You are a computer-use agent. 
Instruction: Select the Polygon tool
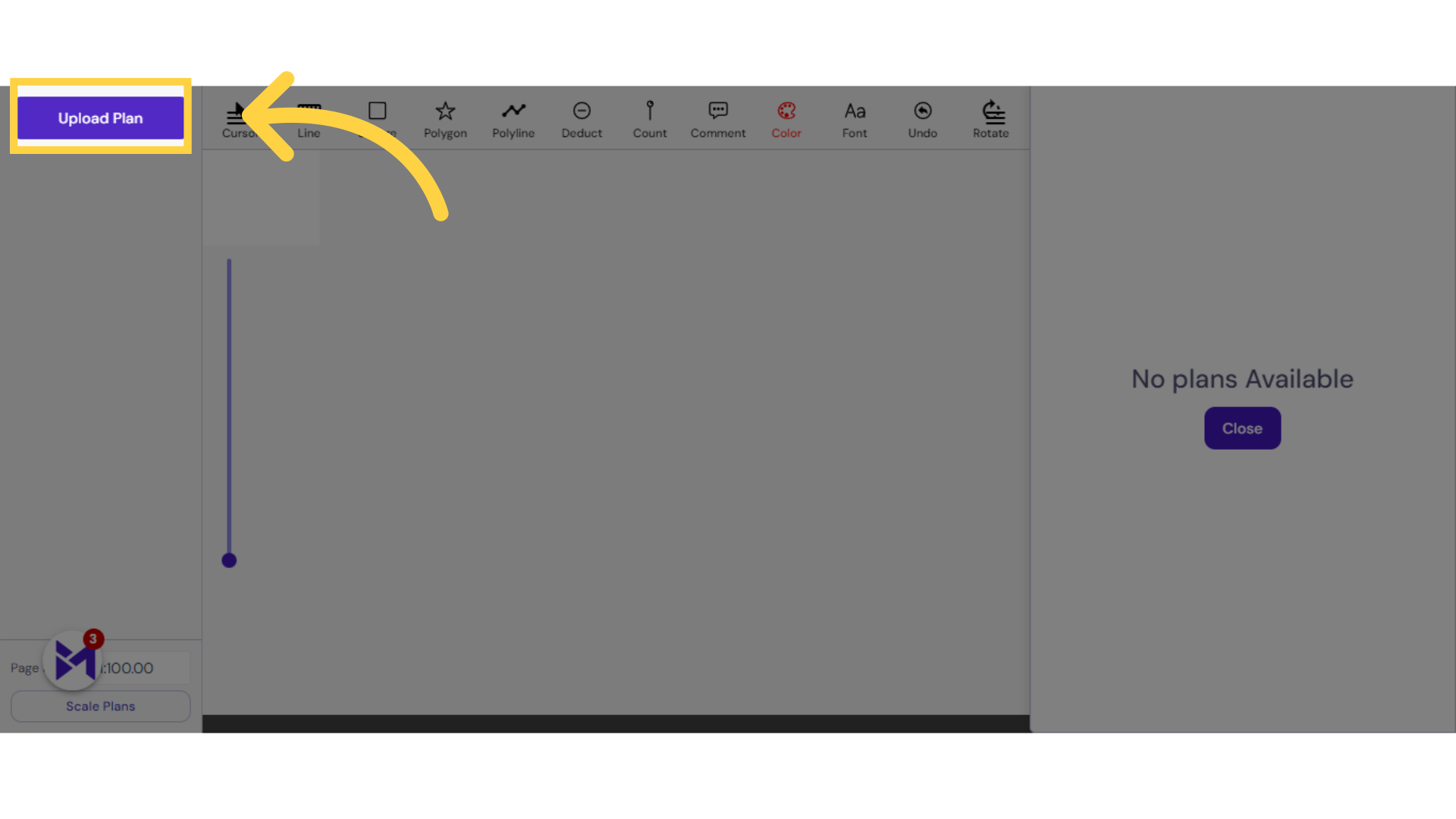pyautogui.click(x=445, y=119)
